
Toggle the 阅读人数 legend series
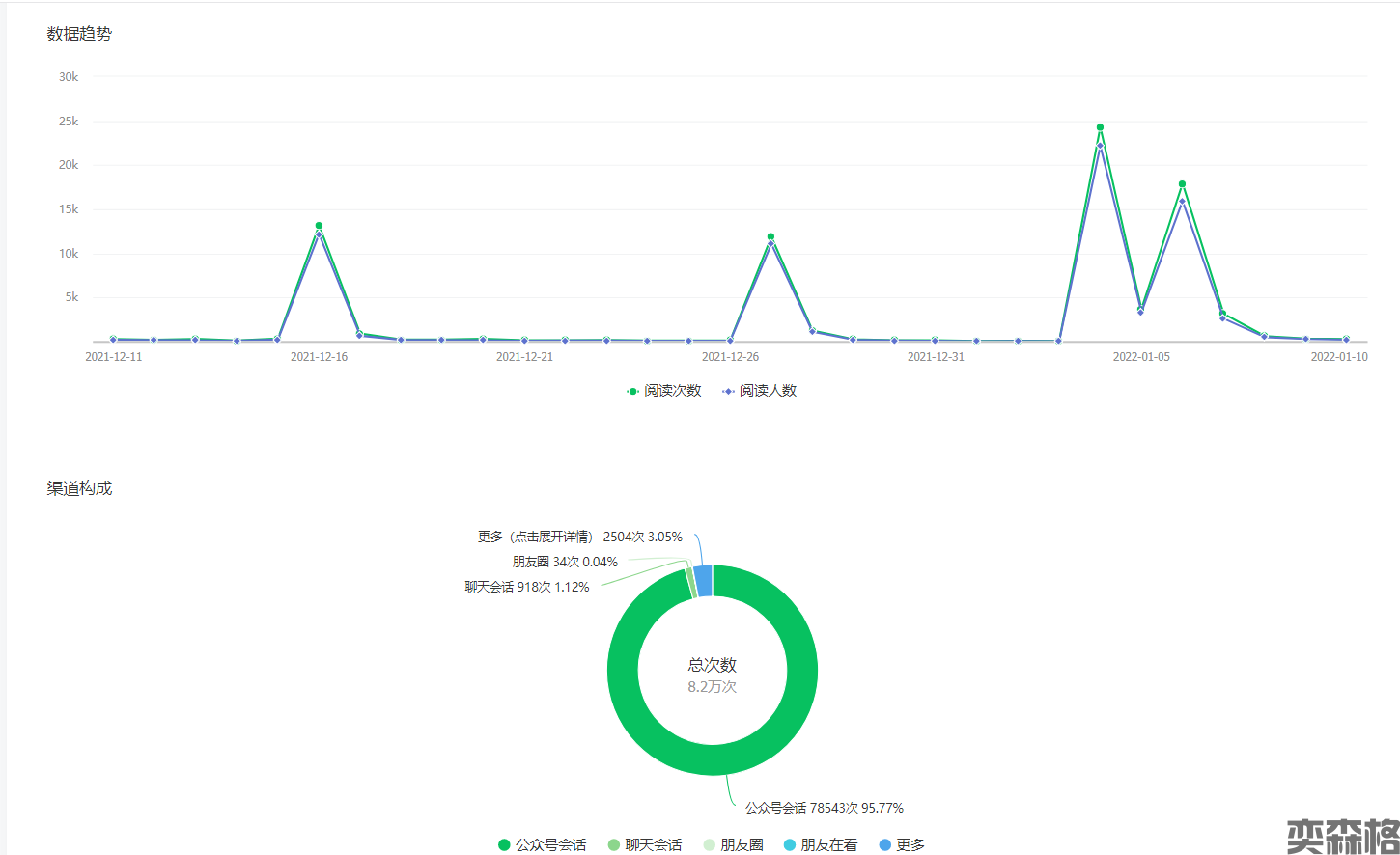[x=760, y=391]
